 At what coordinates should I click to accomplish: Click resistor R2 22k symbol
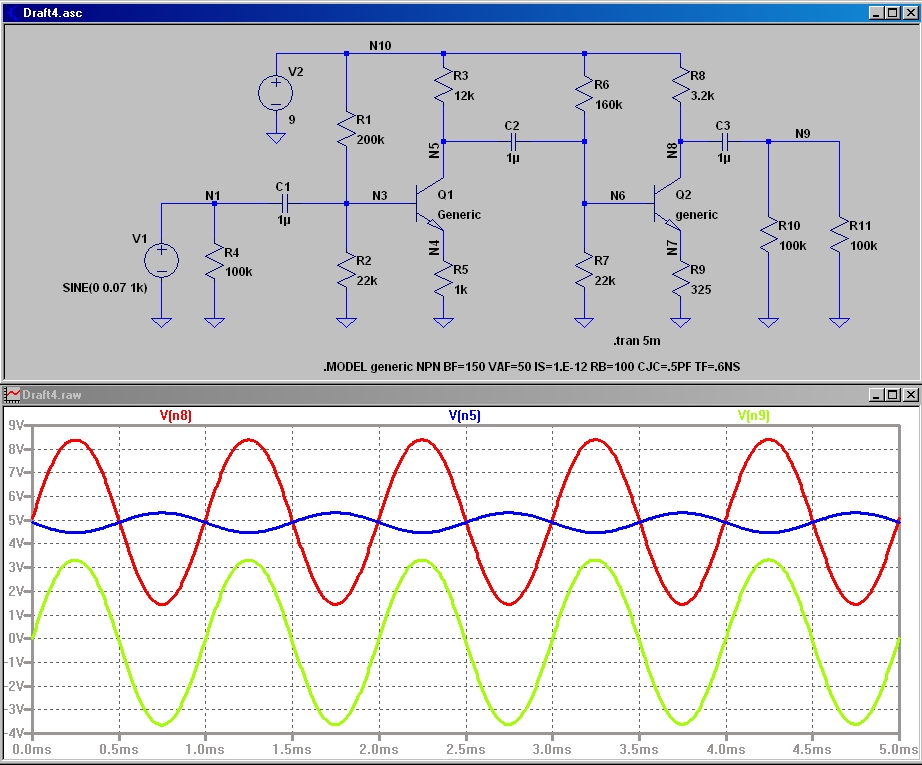pos(346,270)
